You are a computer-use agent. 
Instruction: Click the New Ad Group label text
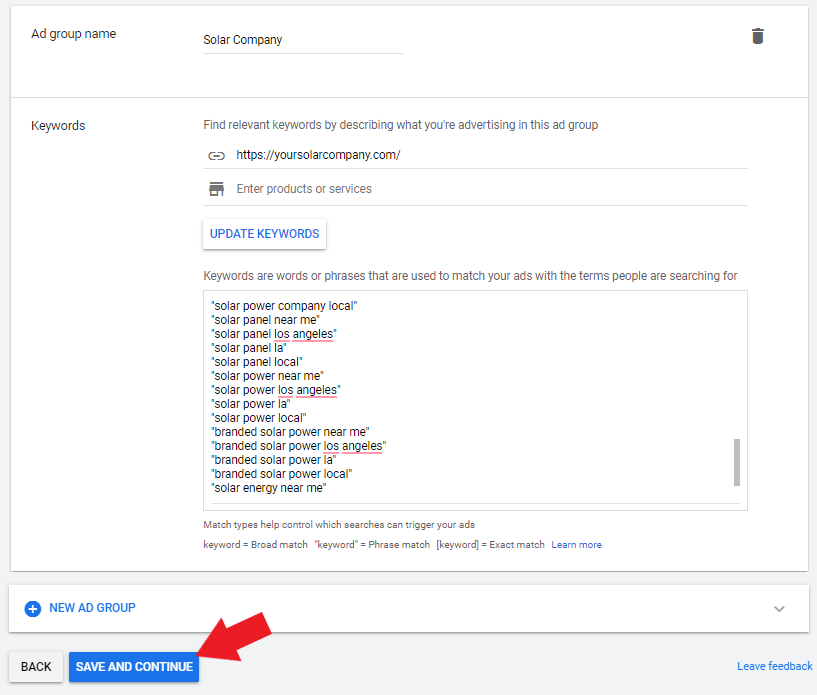coord(92,608)
